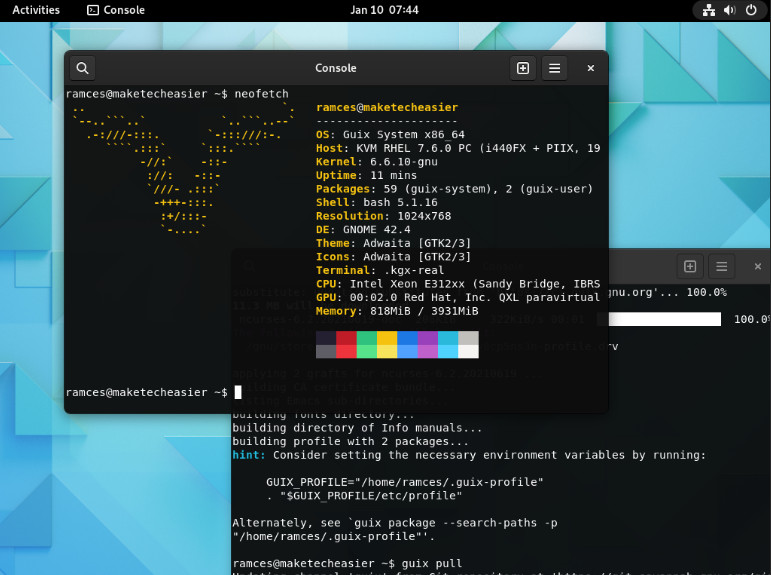Add new tab in background Console window

pos(690,266)
